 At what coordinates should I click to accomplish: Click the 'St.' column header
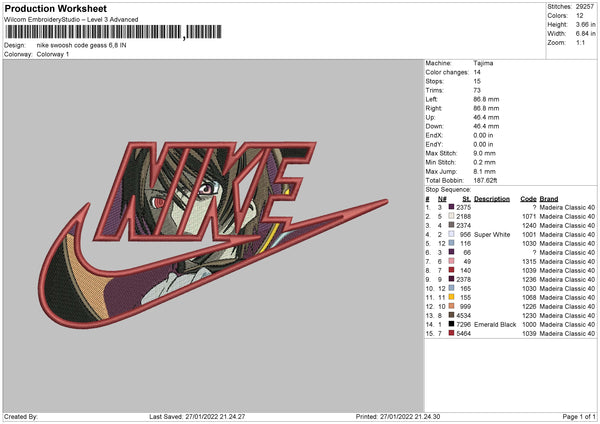(x=466, y=199)
